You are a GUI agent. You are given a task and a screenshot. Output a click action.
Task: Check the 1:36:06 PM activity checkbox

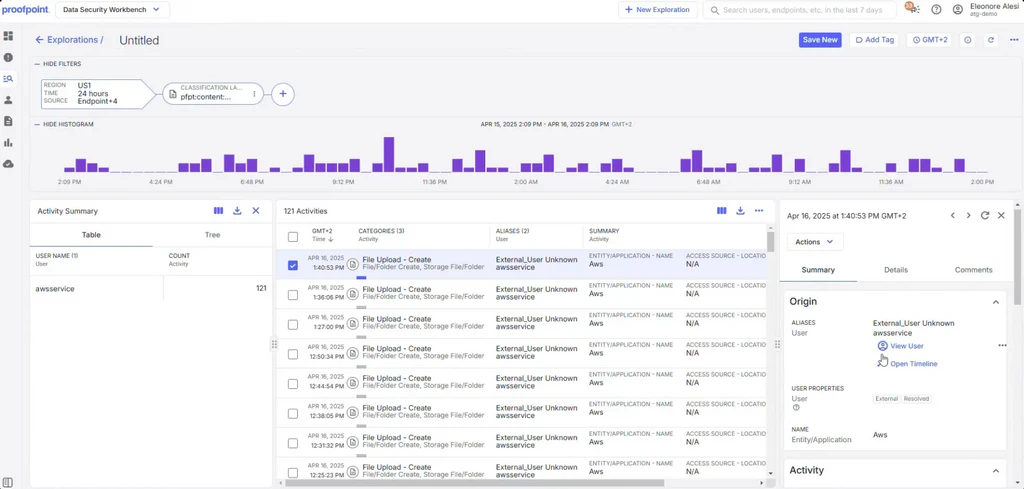[x=293, y=295]
